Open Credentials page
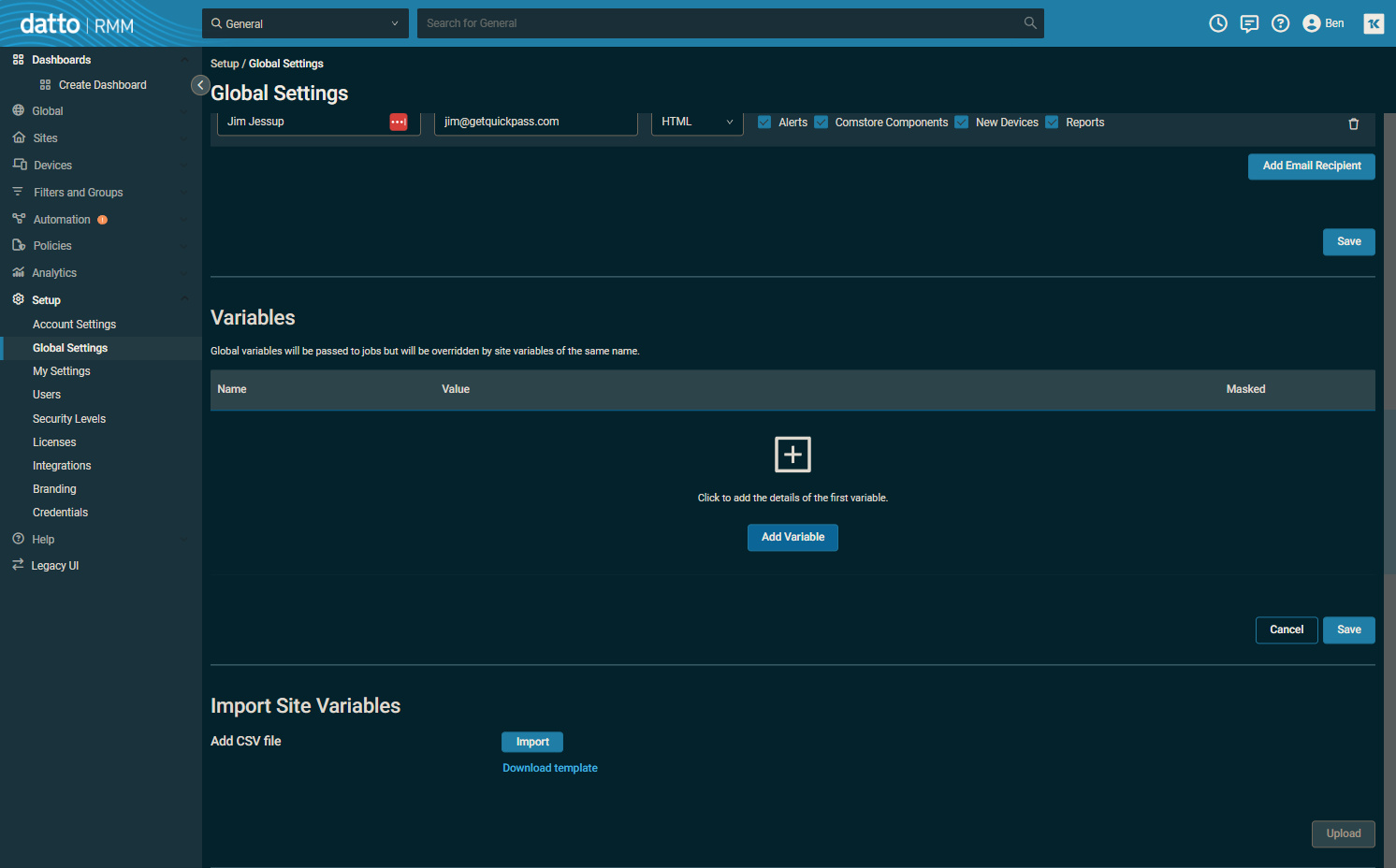The width and height of the screenshot is (1396, 868). 60,513
